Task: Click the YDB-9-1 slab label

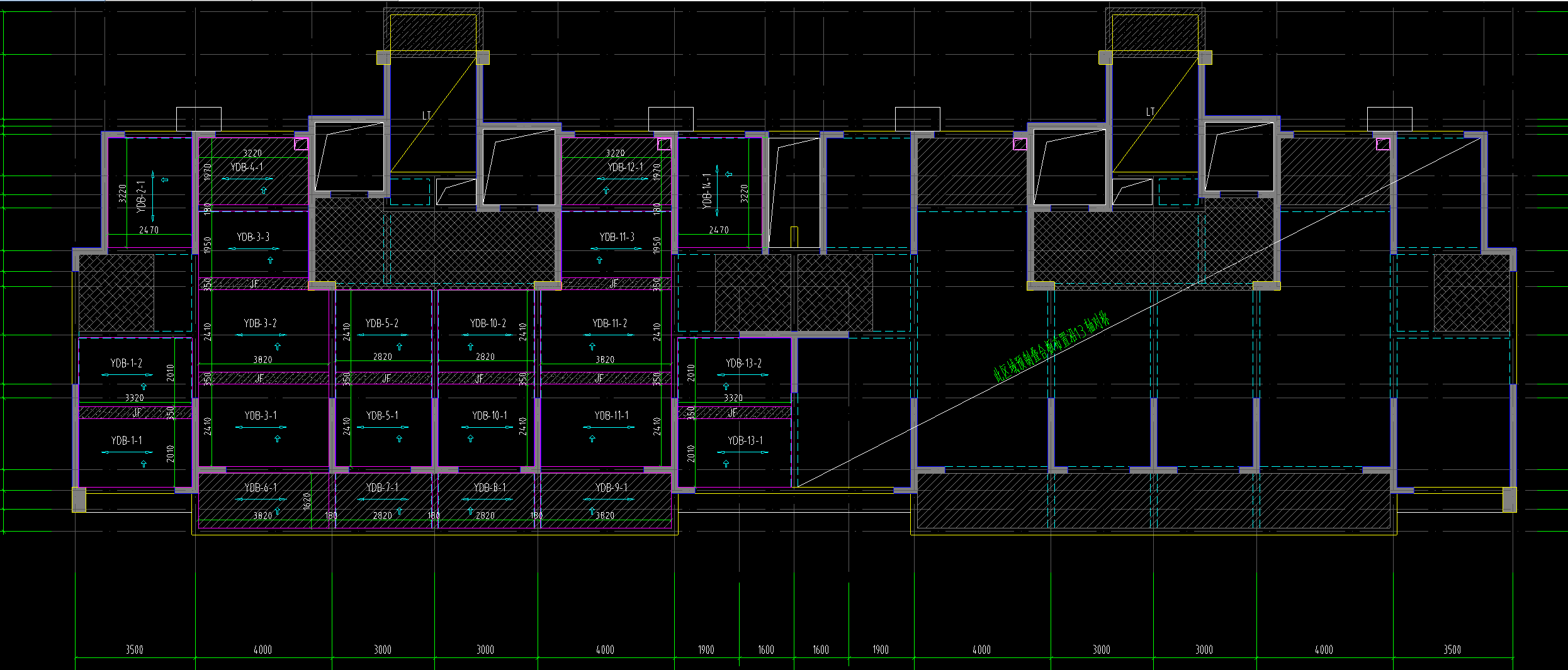Action: (x=611, y=488)
